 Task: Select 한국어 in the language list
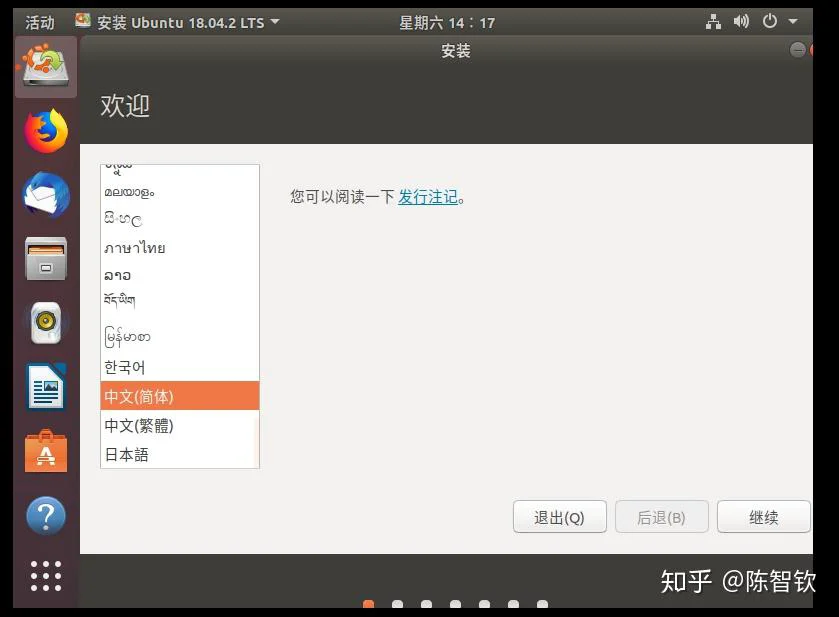180,367
